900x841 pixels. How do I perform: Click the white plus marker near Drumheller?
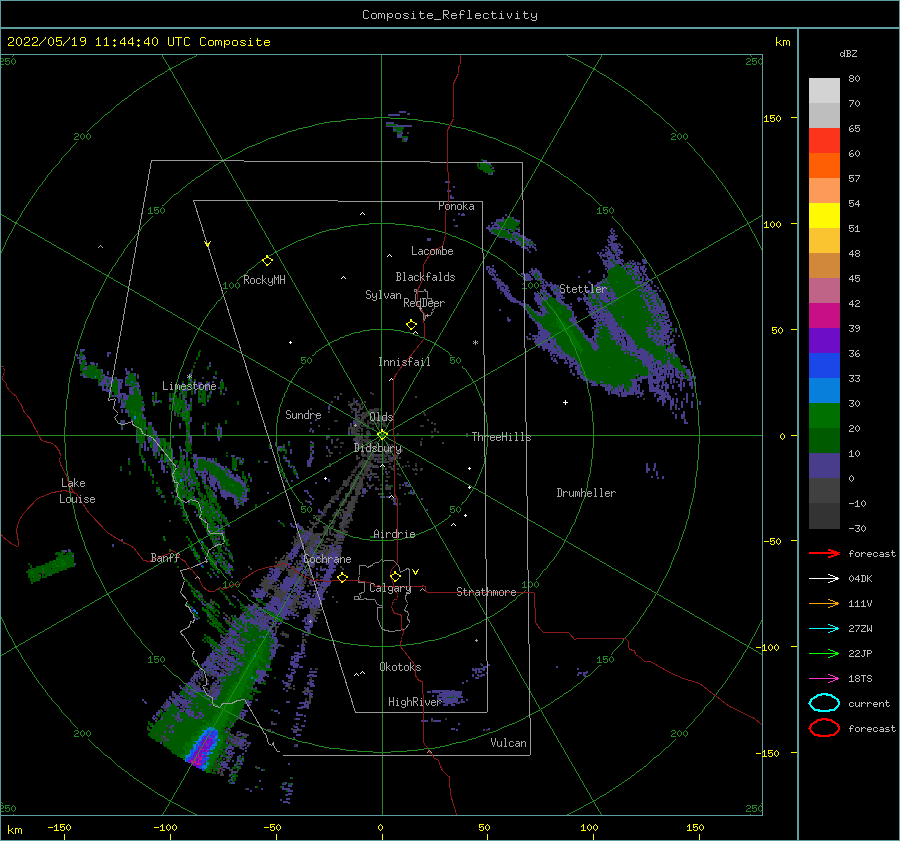(565, 402)
